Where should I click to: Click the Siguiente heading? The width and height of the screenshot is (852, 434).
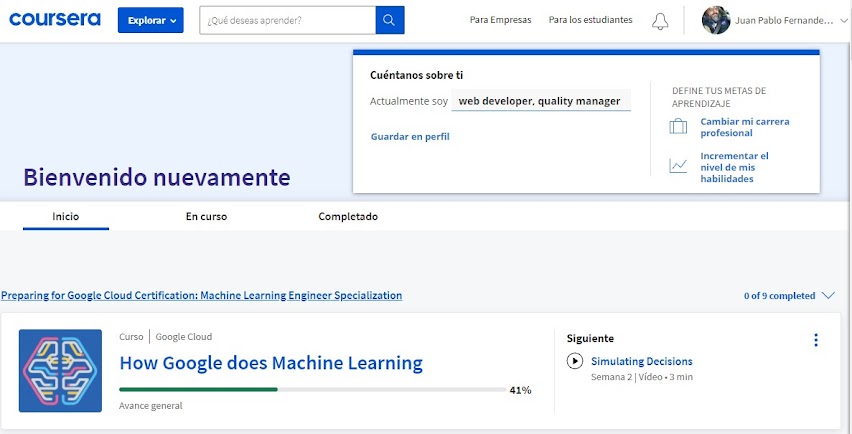click(590, 338)
